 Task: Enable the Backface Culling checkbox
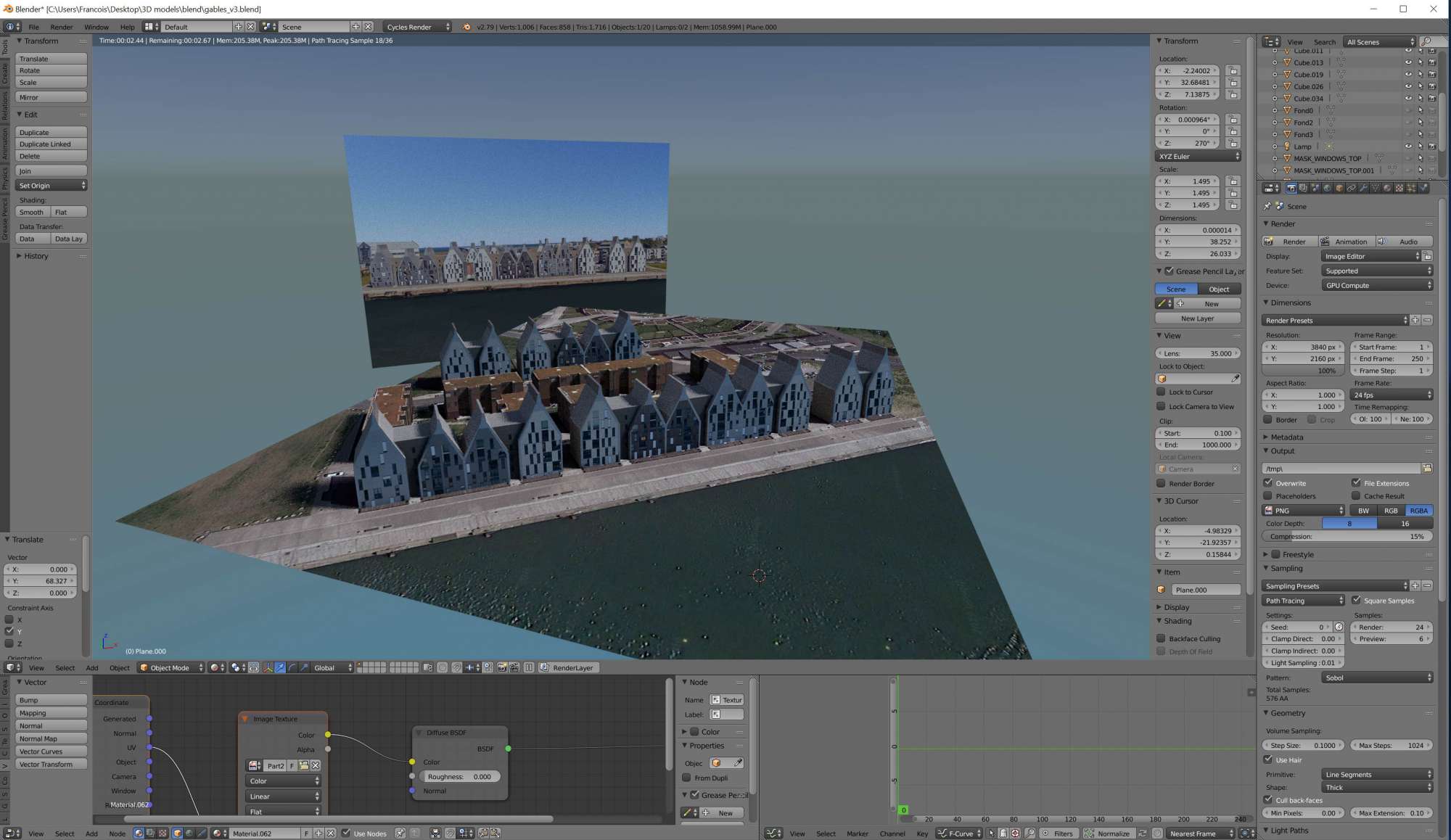point(1161,638)
